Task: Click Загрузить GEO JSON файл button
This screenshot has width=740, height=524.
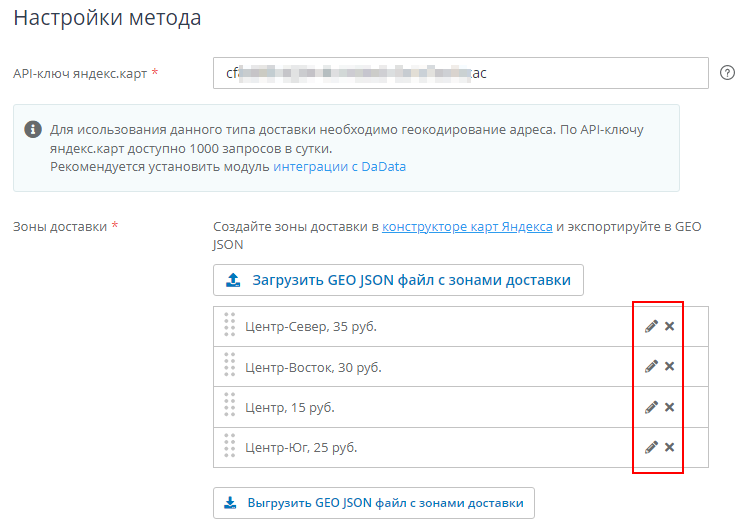Action: [x=398, y=280]
